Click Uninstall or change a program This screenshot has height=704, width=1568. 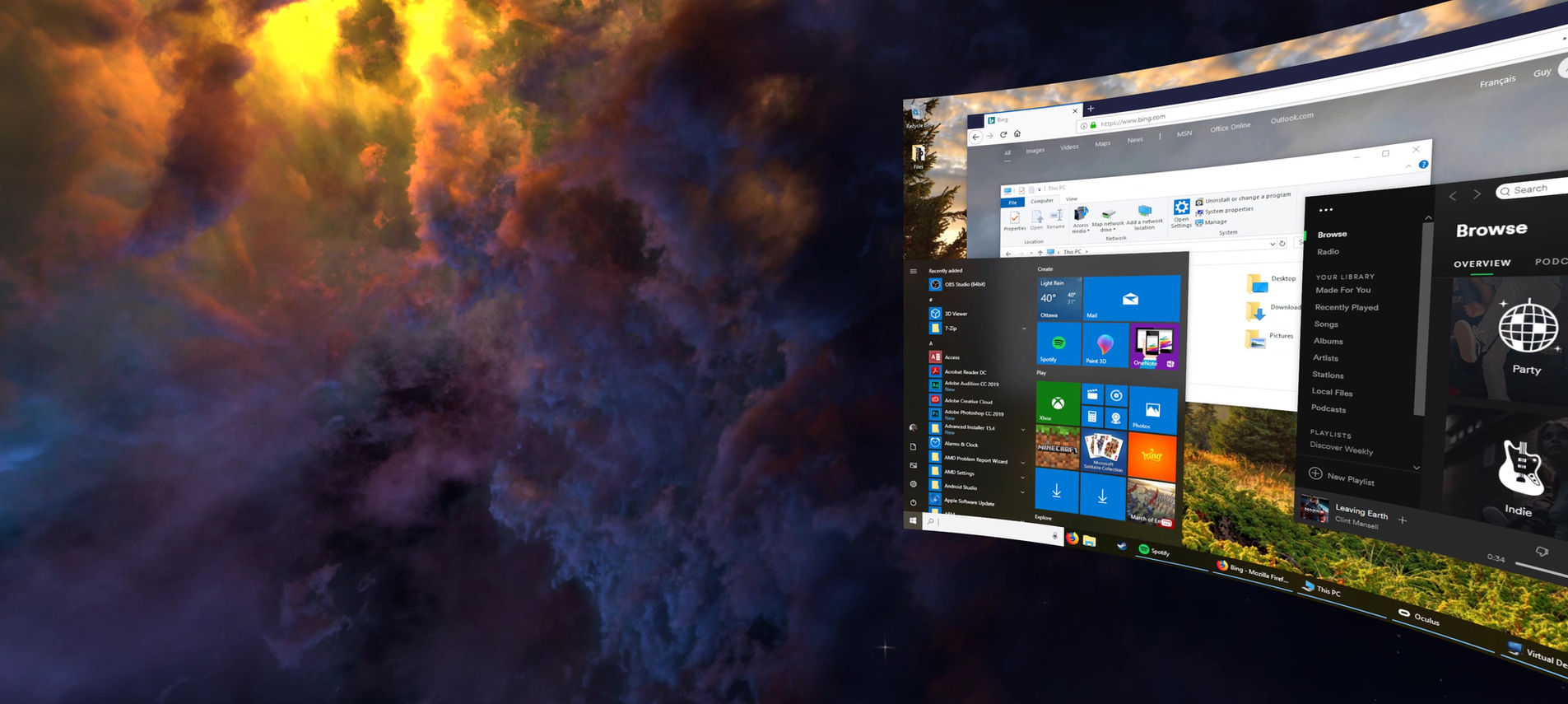coord(1243,198)
